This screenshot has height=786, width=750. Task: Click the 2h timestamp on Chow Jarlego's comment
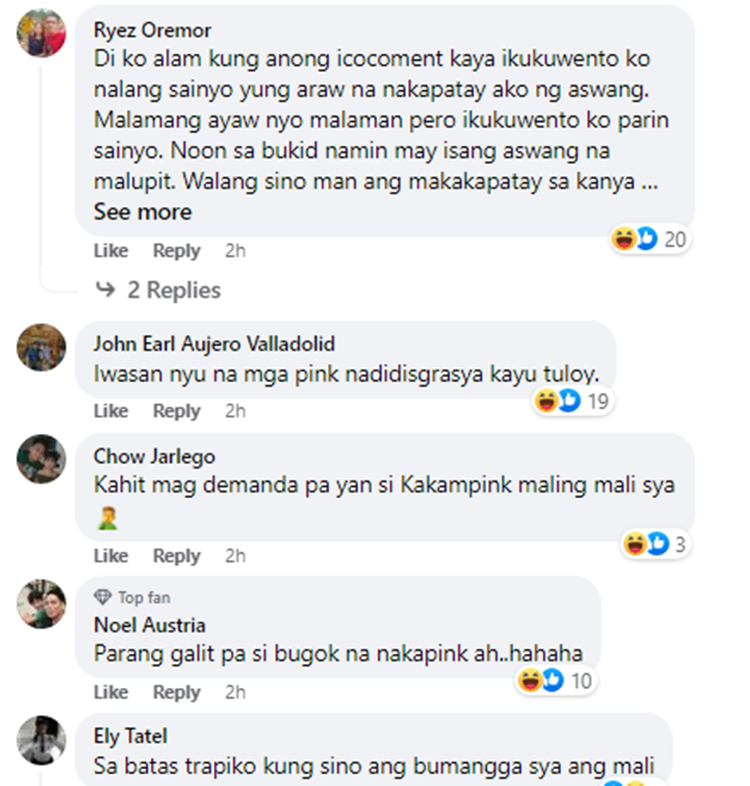(235, 556)
